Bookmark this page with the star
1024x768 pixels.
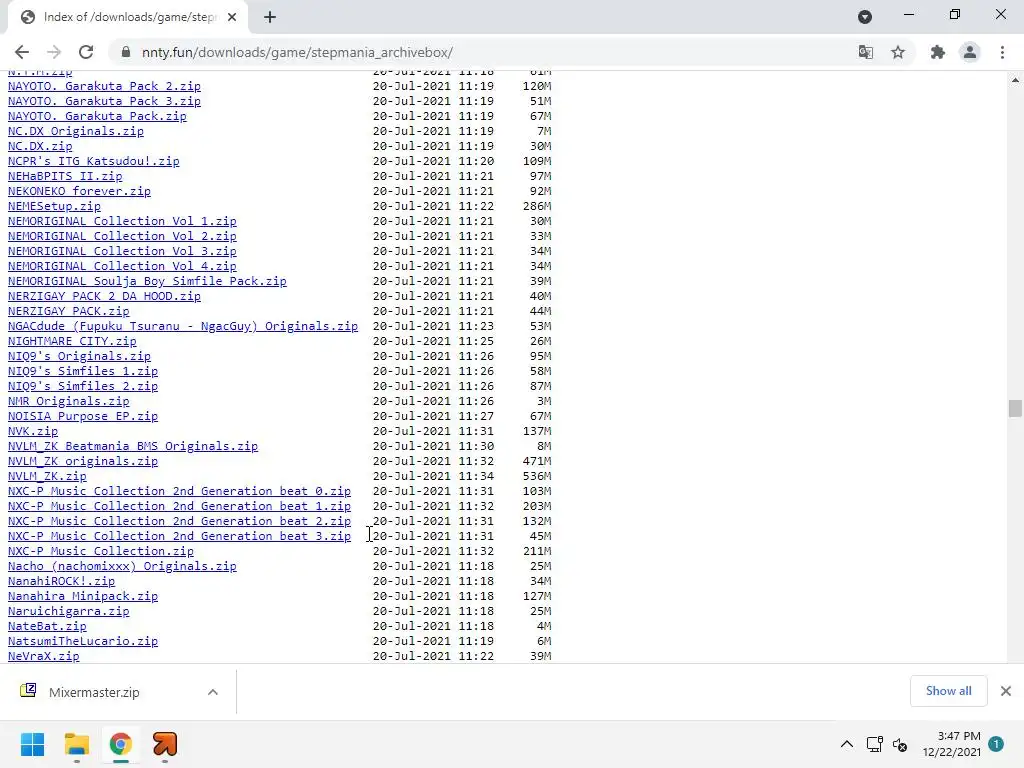coord(898,52)
